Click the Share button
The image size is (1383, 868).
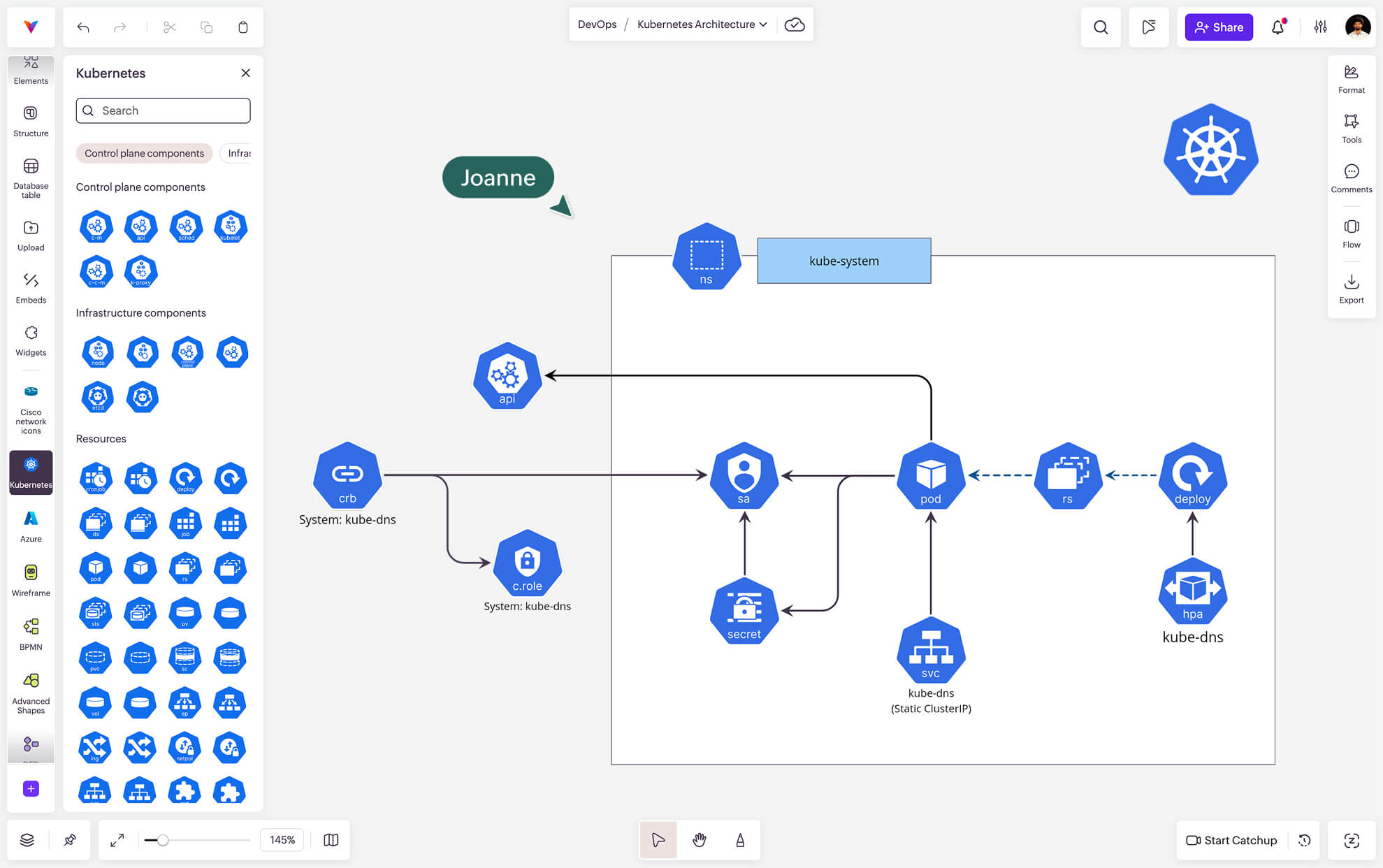click(1219, 27)
